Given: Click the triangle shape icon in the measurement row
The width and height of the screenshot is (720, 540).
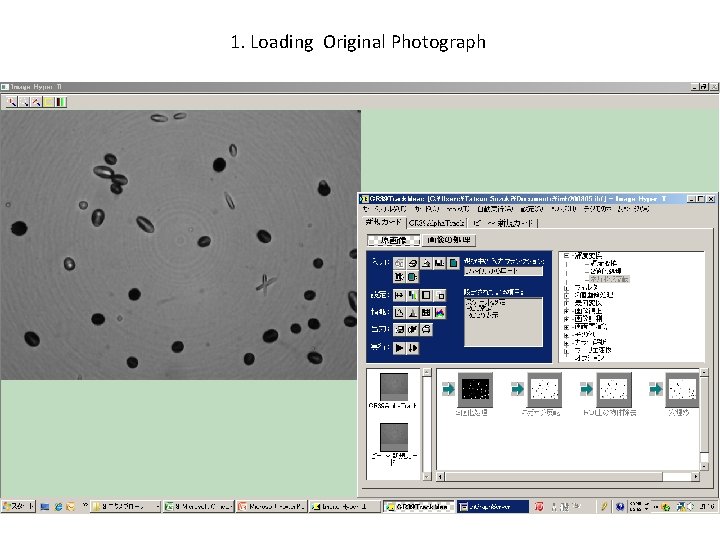Looking at the screenshot, I should (x=399, y=313).
